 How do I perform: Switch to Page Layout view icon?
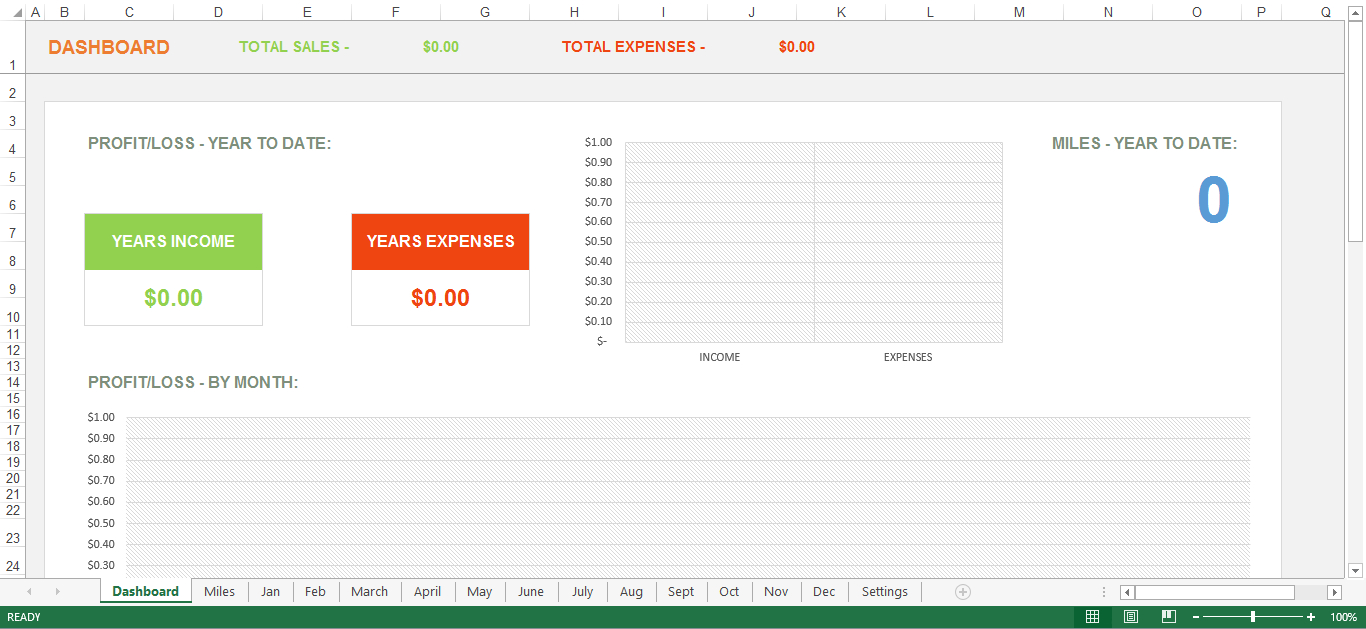point(1130,617)
